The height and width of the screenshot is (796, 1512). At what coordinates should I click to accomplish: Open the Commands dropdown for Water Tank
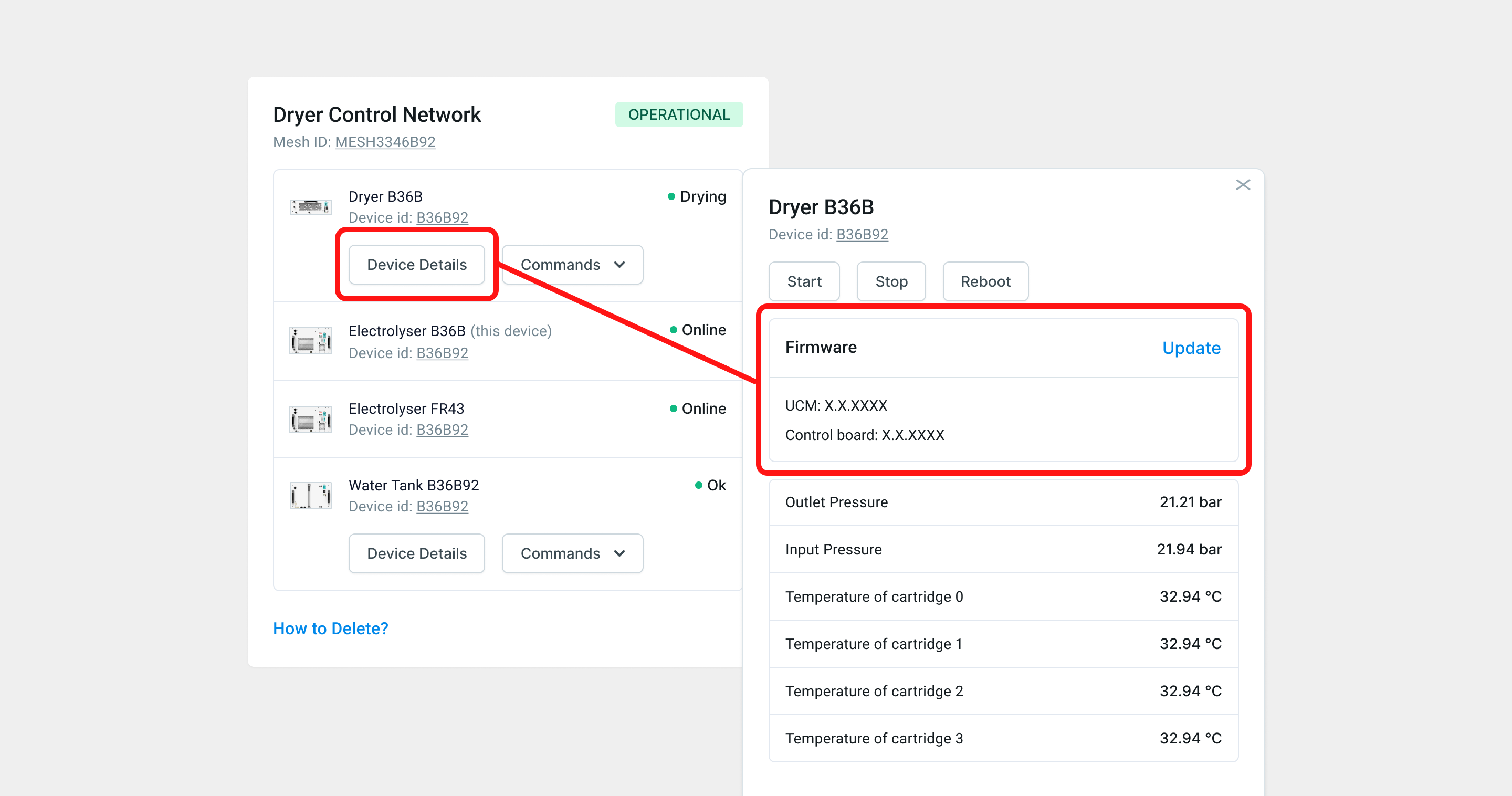(572, 553)
